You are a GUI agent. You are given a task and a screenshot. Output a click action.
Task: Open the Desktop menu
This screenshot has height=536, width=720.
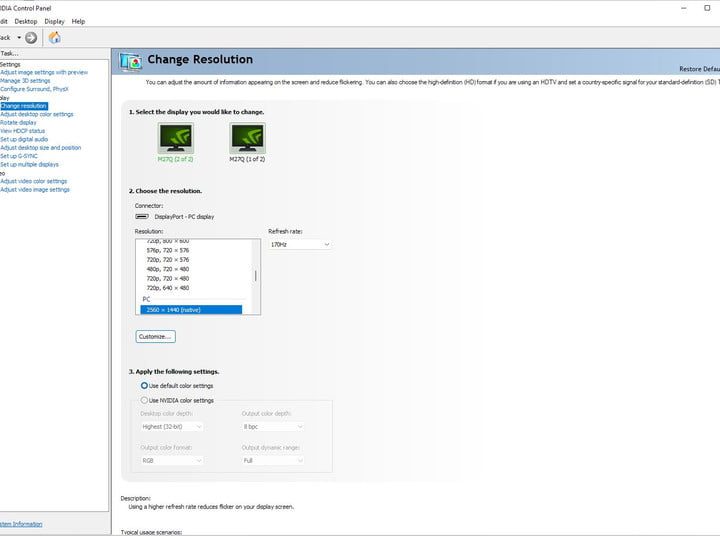click(x=26, y=21)
